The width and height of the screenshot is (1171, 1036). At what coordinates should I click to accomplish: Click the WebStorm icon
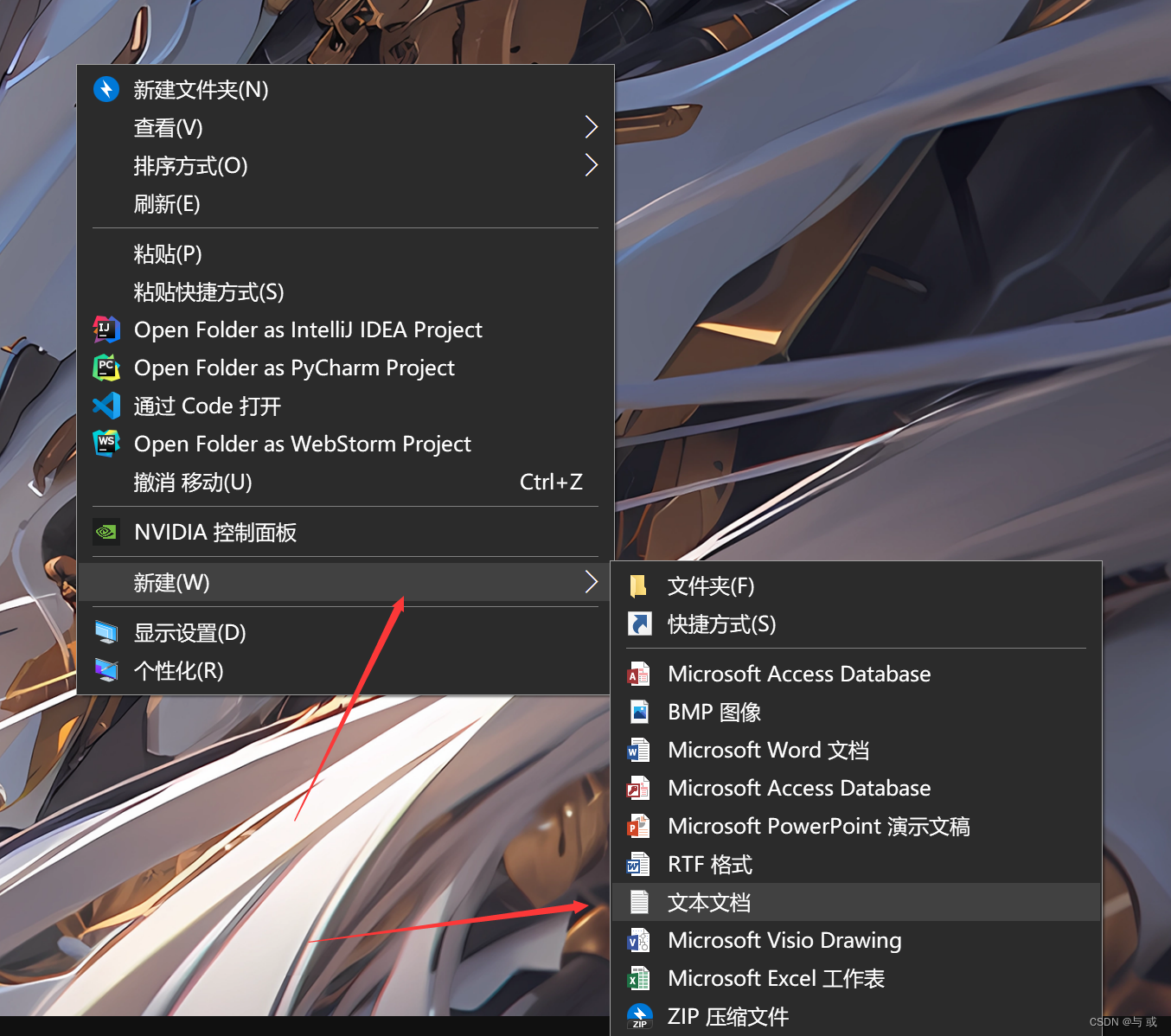coord(106,444)
